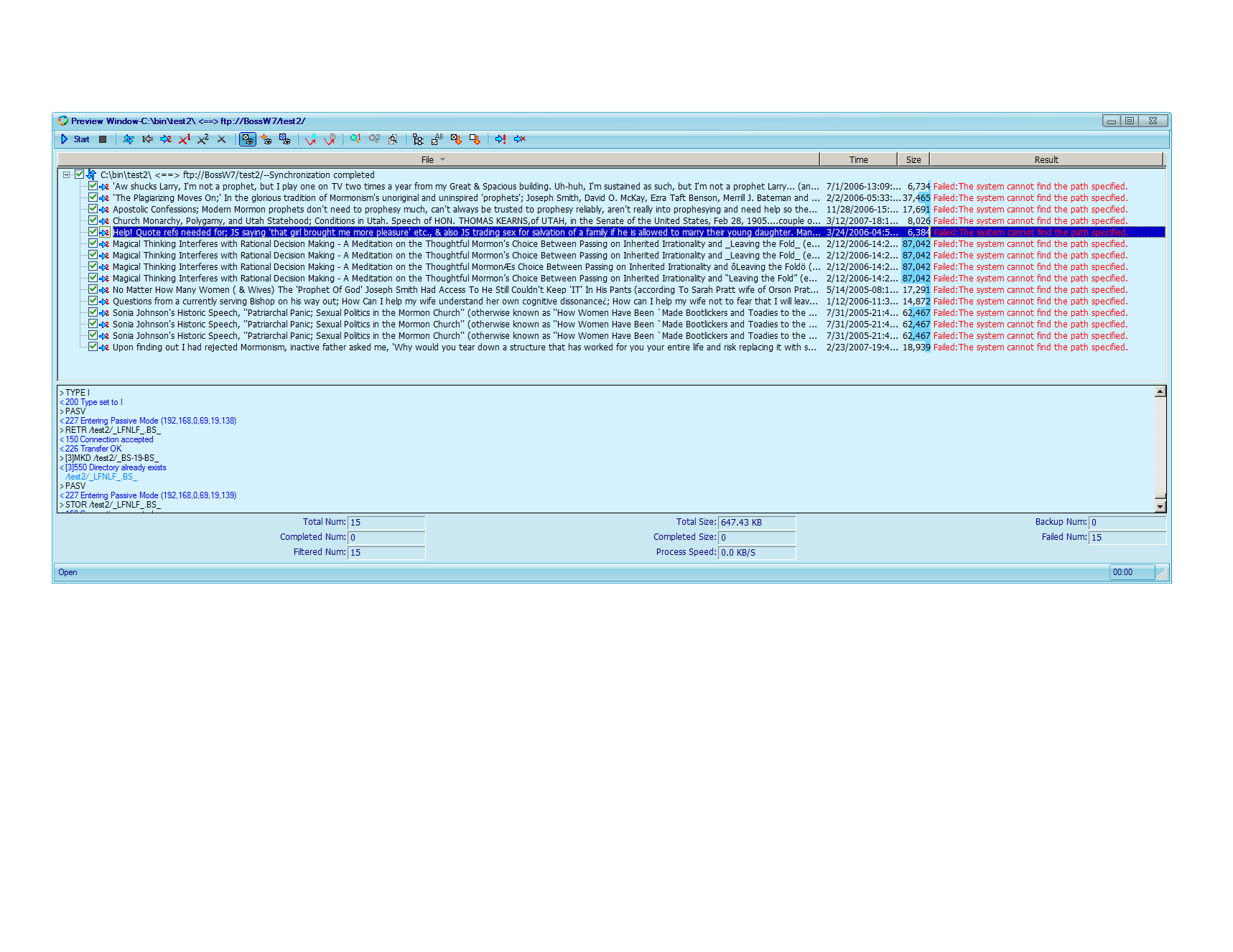Select the two-way synchronize arrows icon
This screenshot has width=1233, height=952.
(129, 139)
